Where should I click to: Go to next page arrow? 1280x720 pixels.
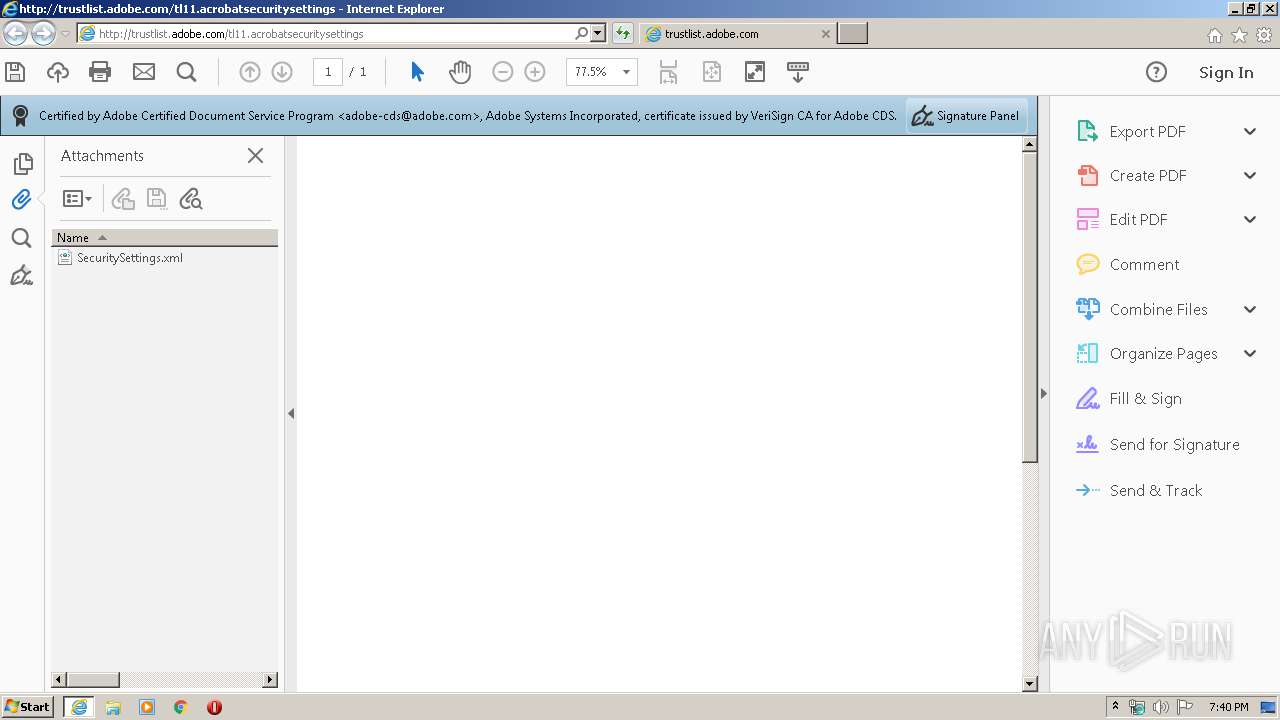(282, 72)
